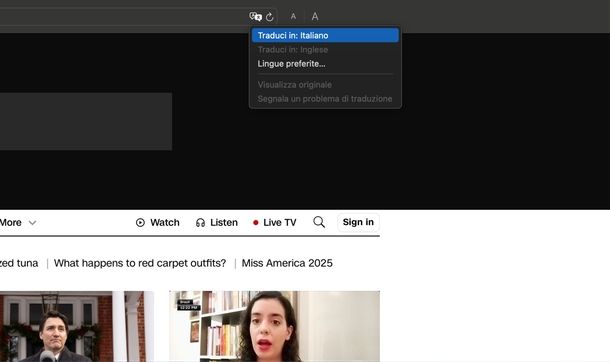Go to Live TV

click(274, 222)
